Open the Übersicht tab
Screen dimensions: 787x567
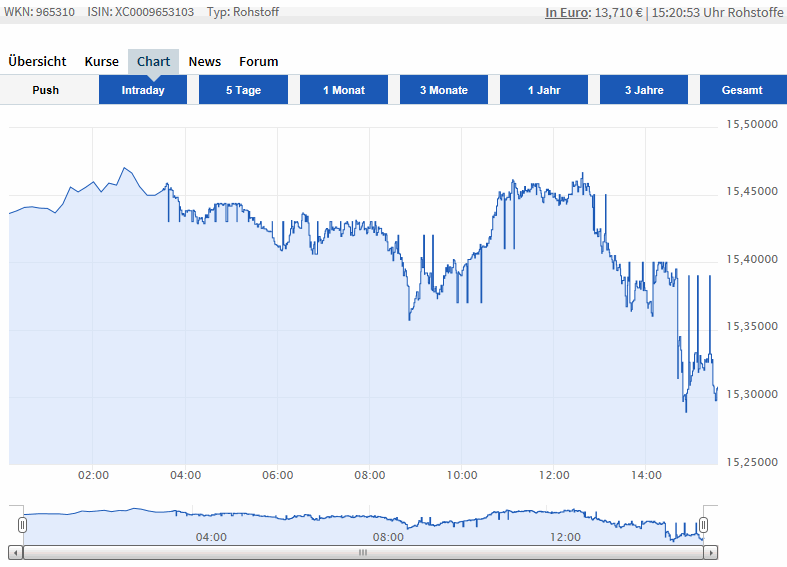pyautogui.click(x=37, y=61)
